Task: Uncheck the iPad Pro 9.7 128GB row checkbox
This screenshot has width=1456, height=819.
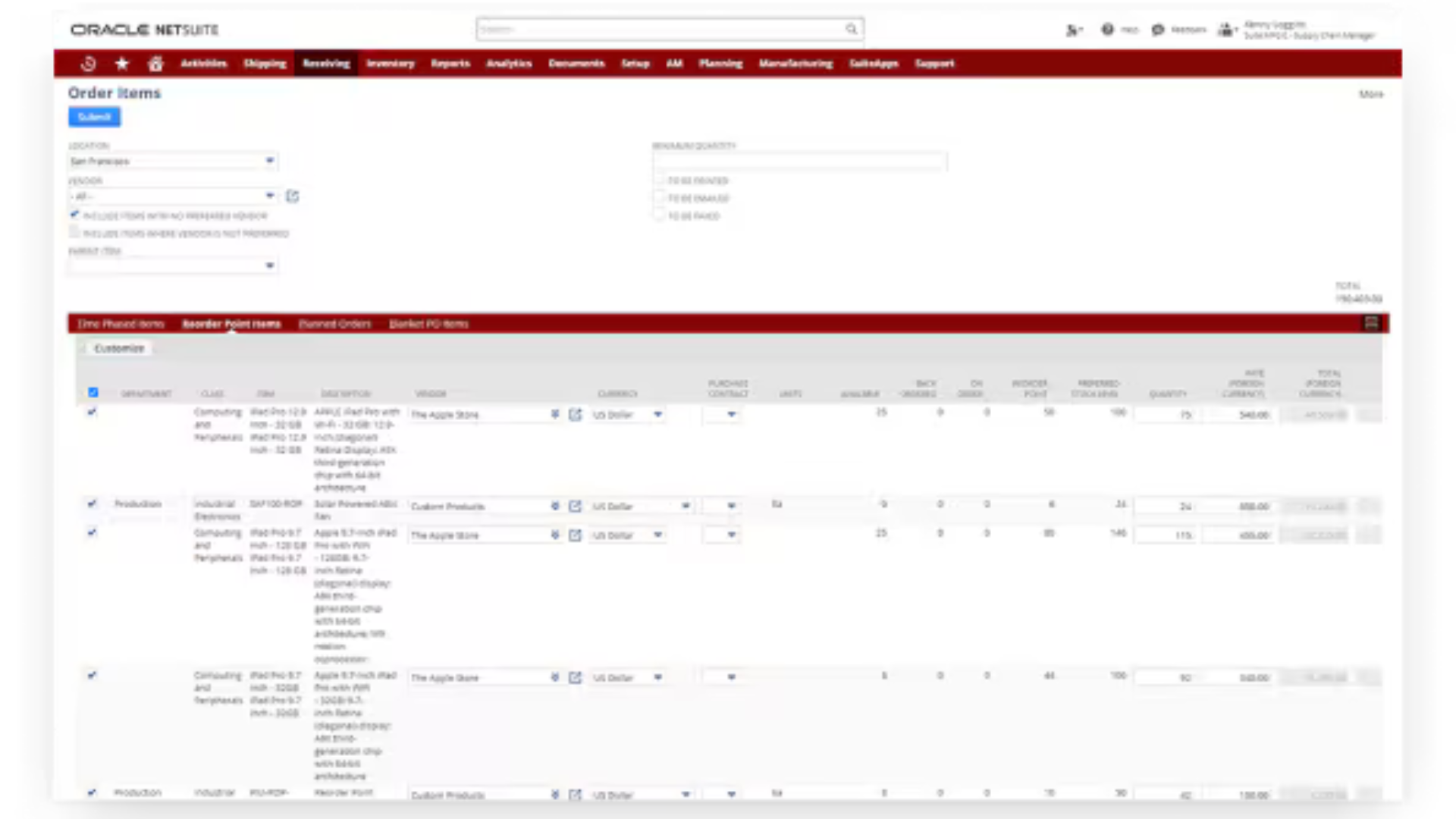Action: click(92, 532)
